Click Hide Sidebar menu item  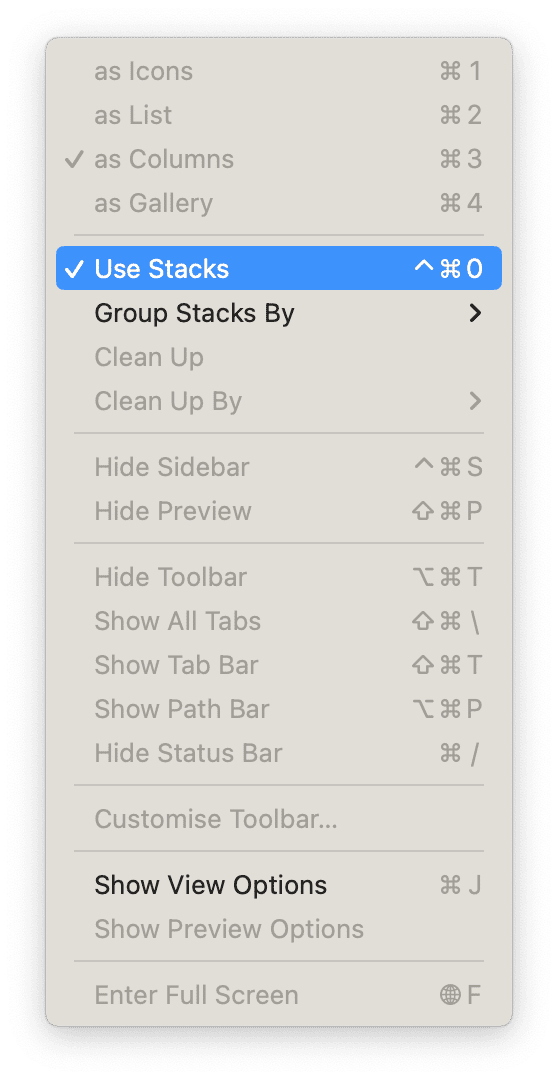[278, 467]
